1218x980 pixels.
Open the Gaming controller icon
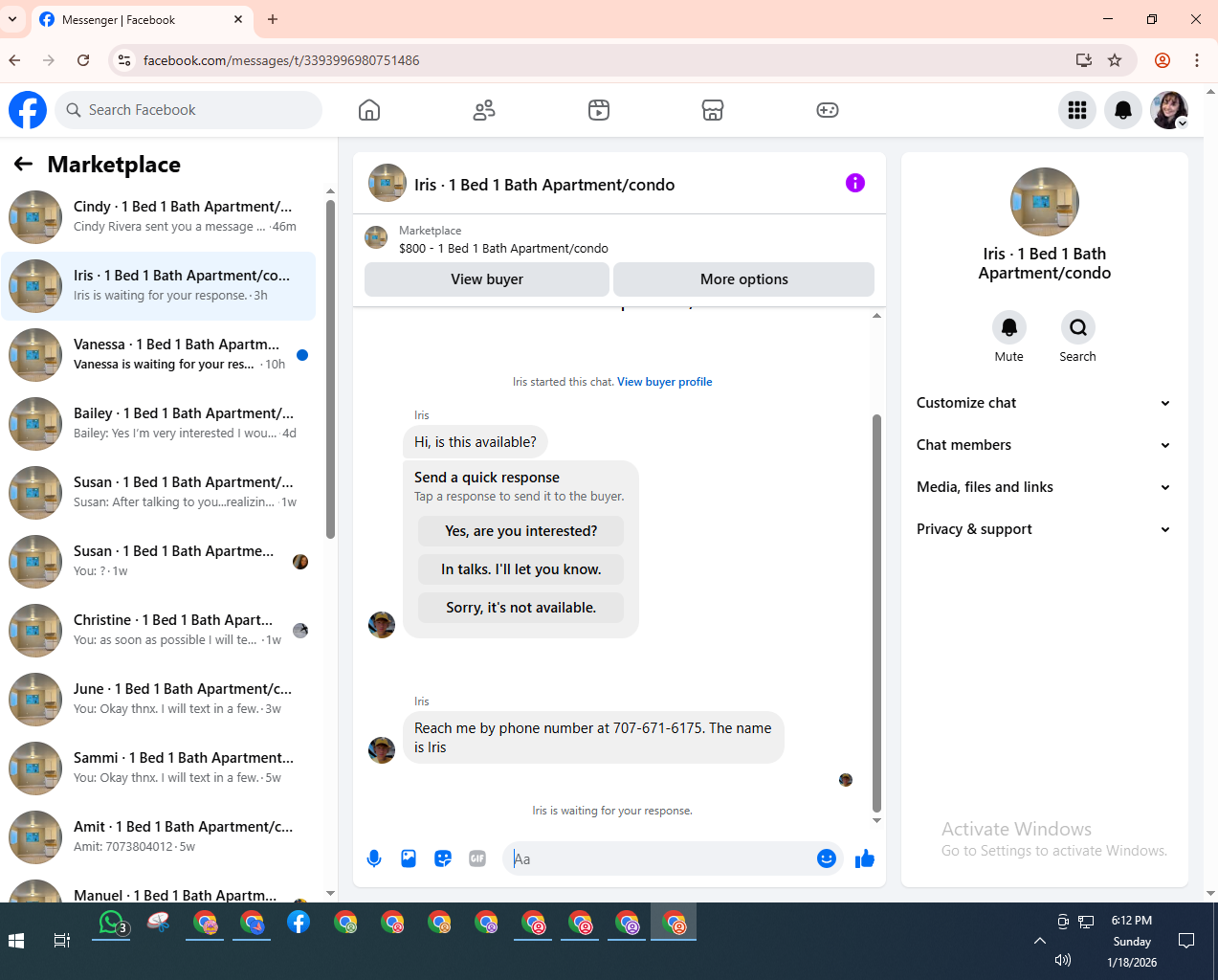(x=828, y=110)
